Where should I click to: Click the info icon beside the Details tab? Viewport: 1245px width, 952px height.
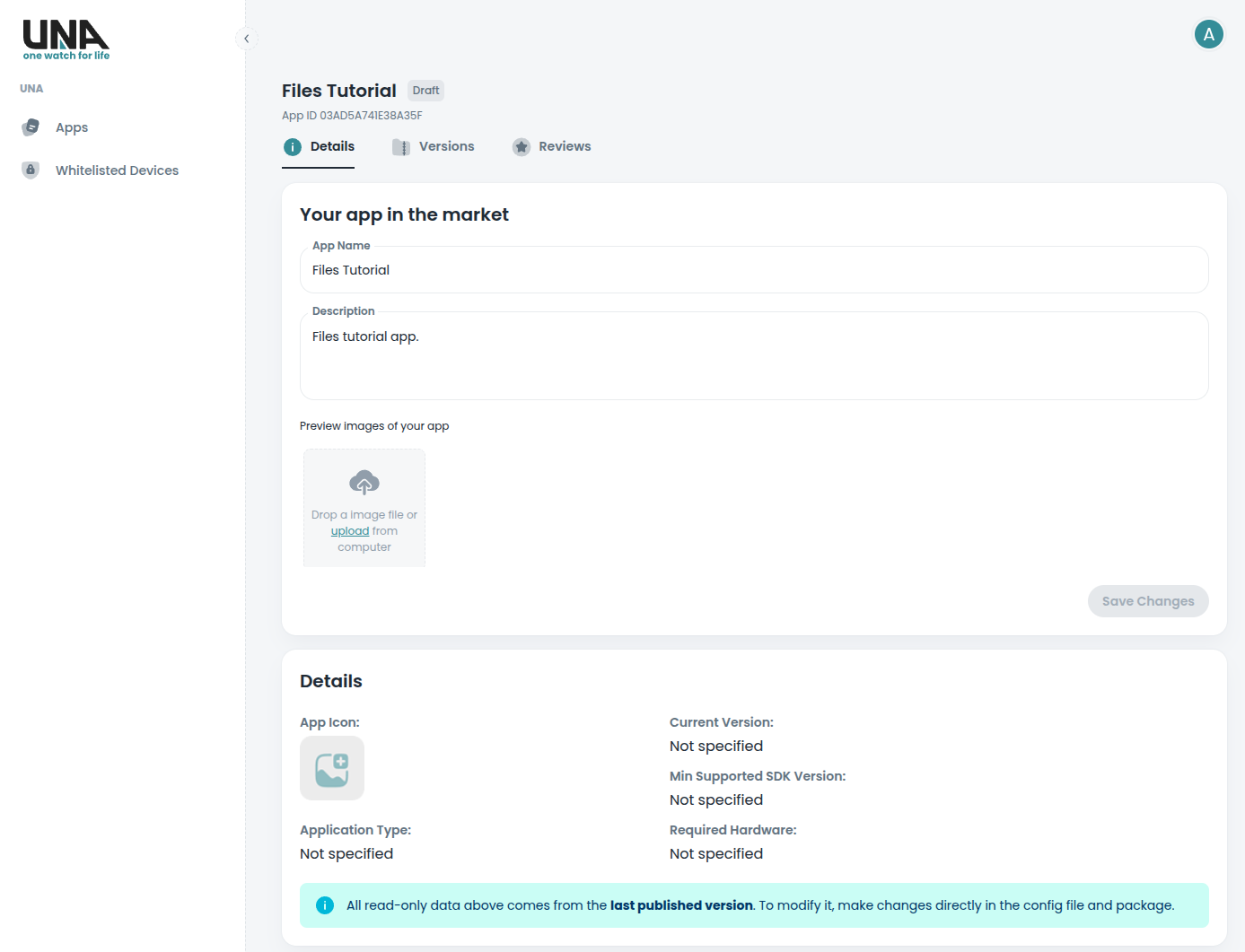(x=292, y=146)
